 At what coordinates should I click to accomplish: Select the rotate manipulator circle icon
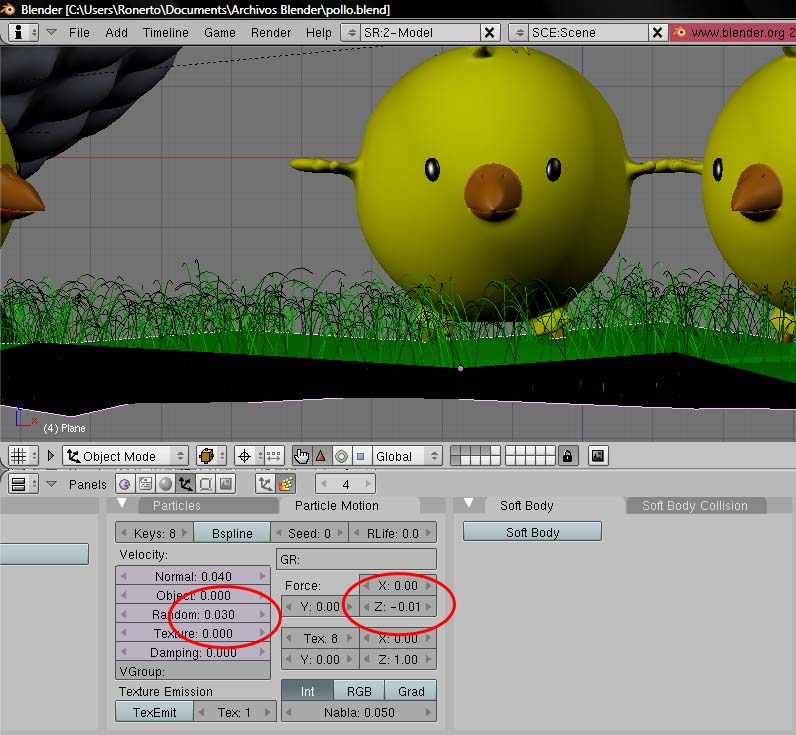tap(341, 456)
